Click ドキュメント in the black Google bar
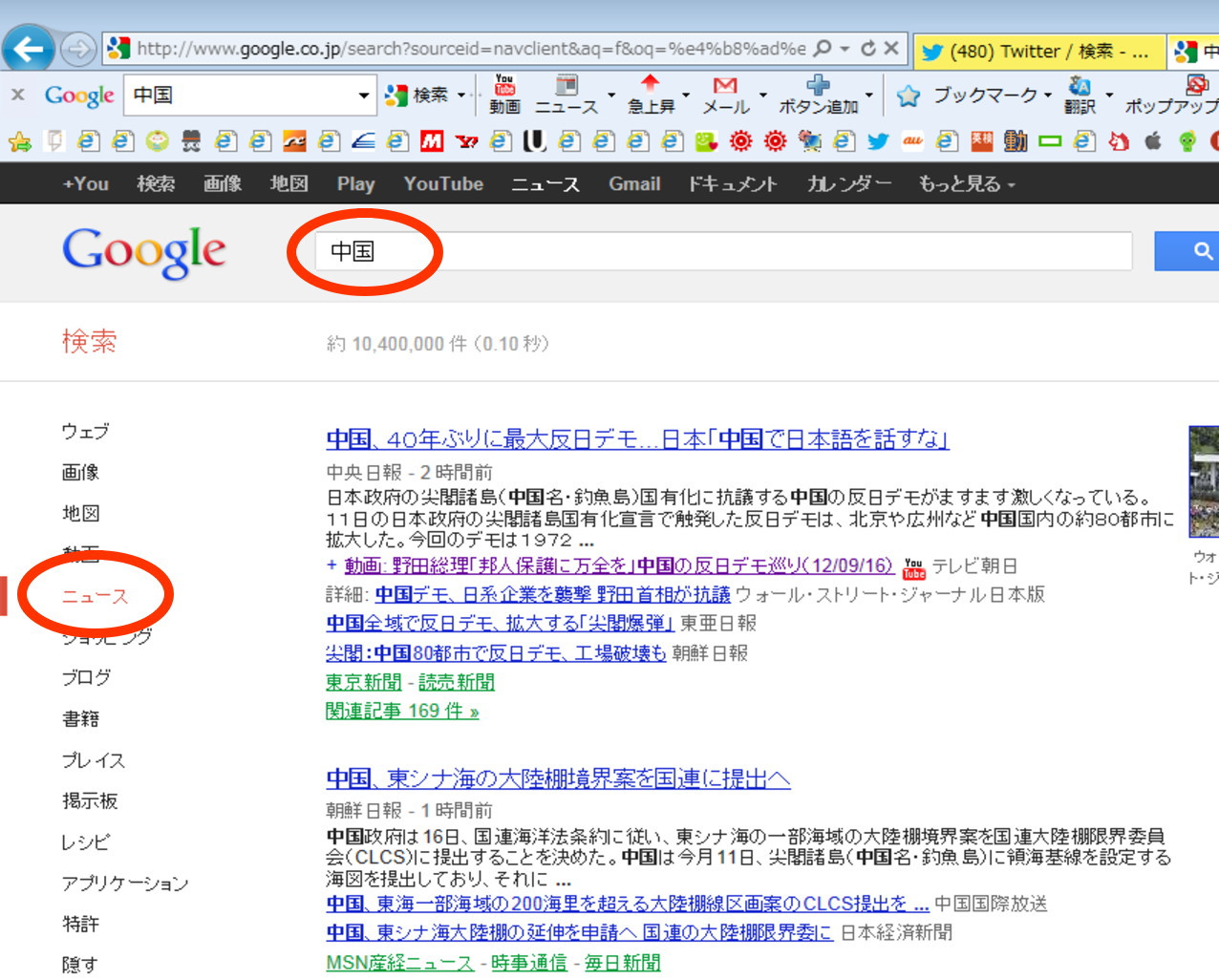This screenshot has width=1219, height=980. (733, 183)
